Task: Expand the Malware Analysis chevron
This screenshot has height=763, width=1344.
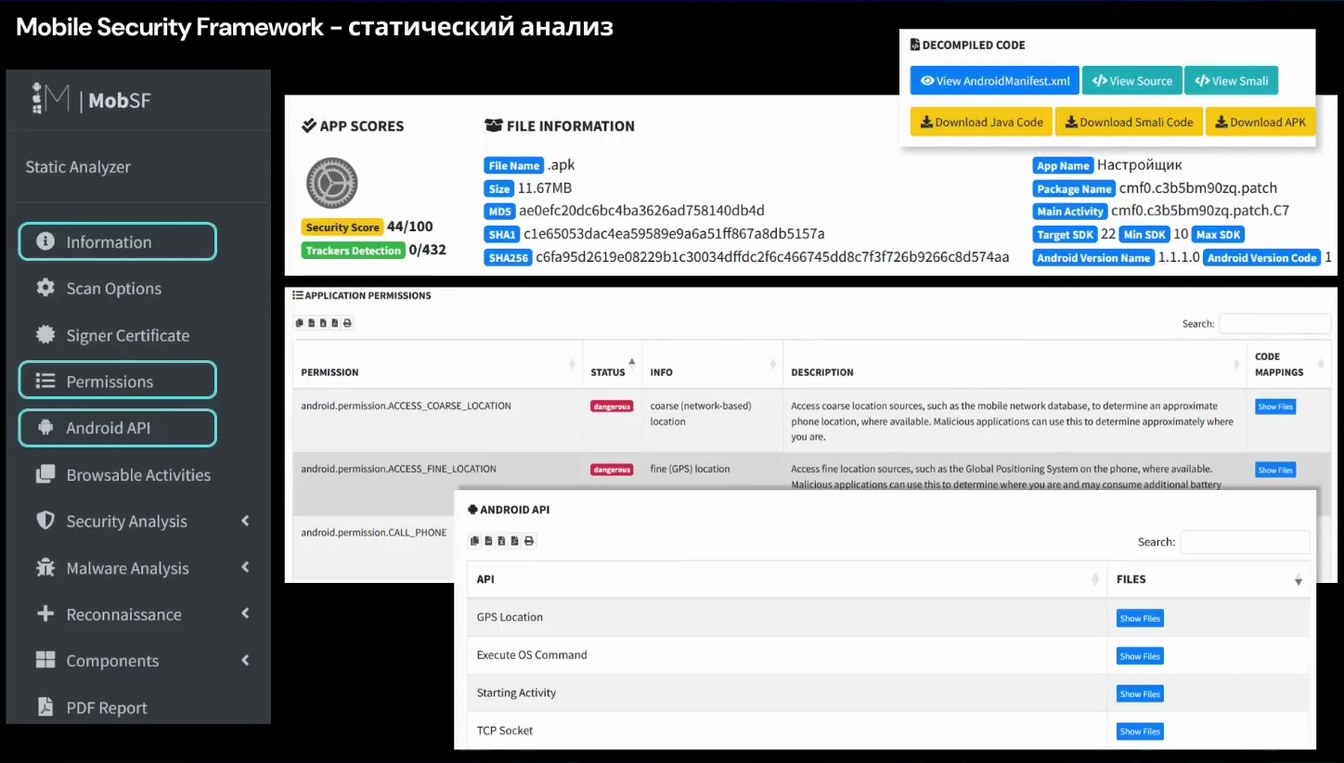Action: pos(245,567)
